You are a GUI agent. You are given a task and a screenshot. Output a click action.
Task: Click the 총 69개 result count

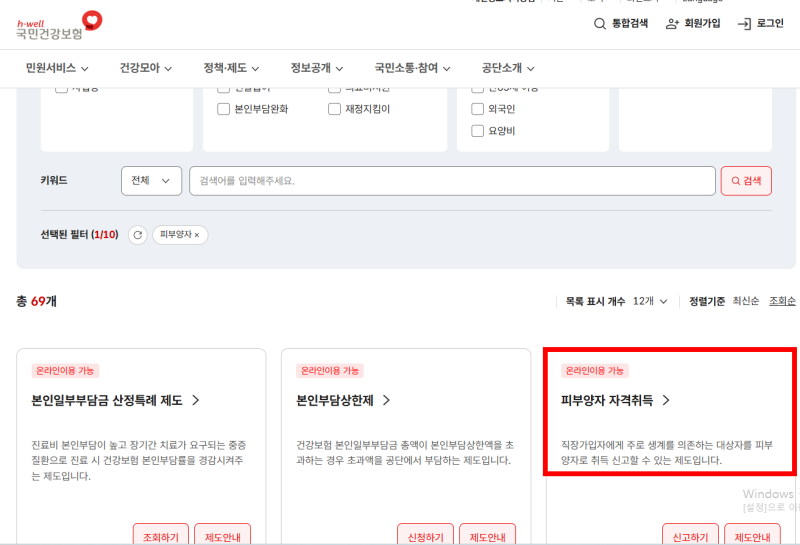[x=36, y=301]
